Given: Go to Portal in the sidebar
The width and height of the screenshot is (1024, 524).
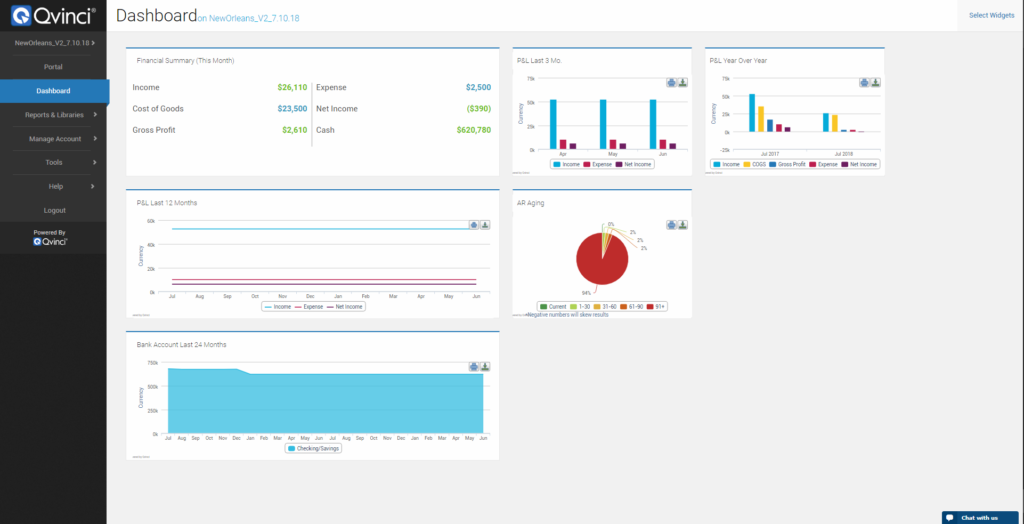Looking at the screenshot, I should [x=54, y=67].
